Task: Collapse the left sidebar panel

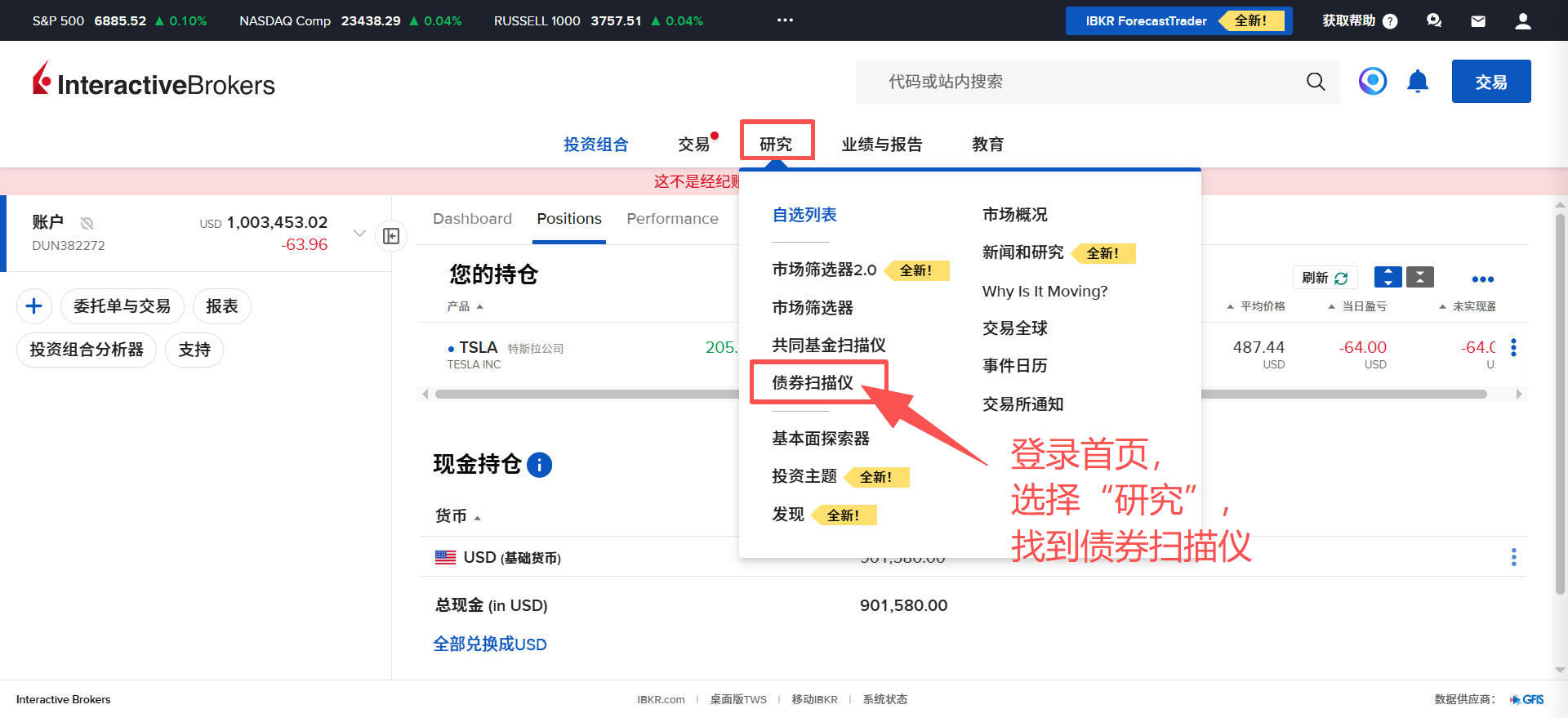Action: pos(391,236)
